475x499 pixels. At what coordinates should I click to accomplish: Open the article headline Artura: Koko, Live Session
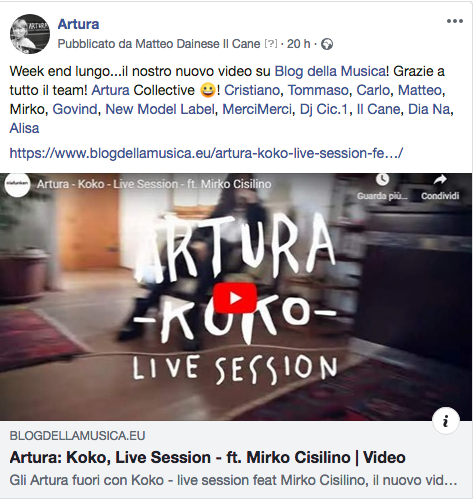(x=207, y=457)
